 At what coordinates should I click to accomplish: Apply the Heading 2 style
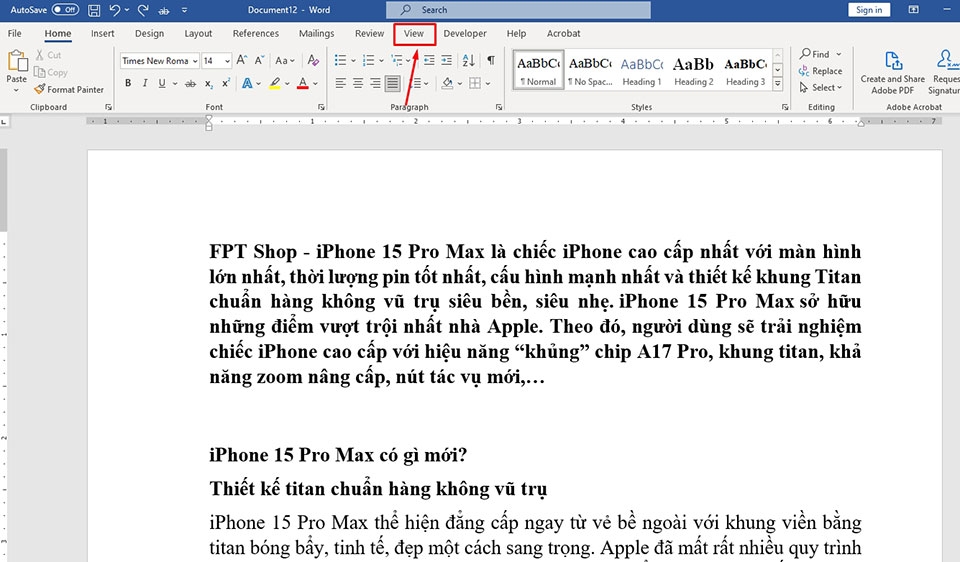694,70
